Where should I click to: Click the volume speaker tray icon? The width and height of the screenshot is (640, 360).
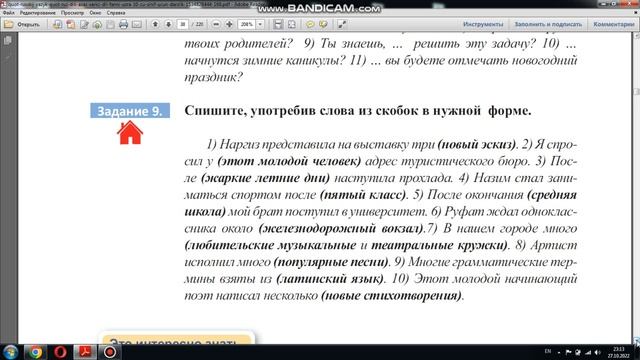click(x=598, y=352)
